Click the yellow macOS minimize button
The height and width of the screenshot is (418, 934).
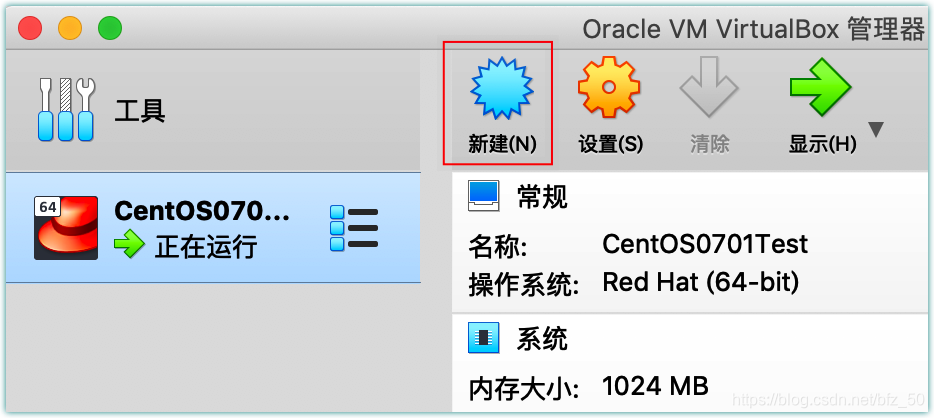pyautogui.click(x=70, y=28)
